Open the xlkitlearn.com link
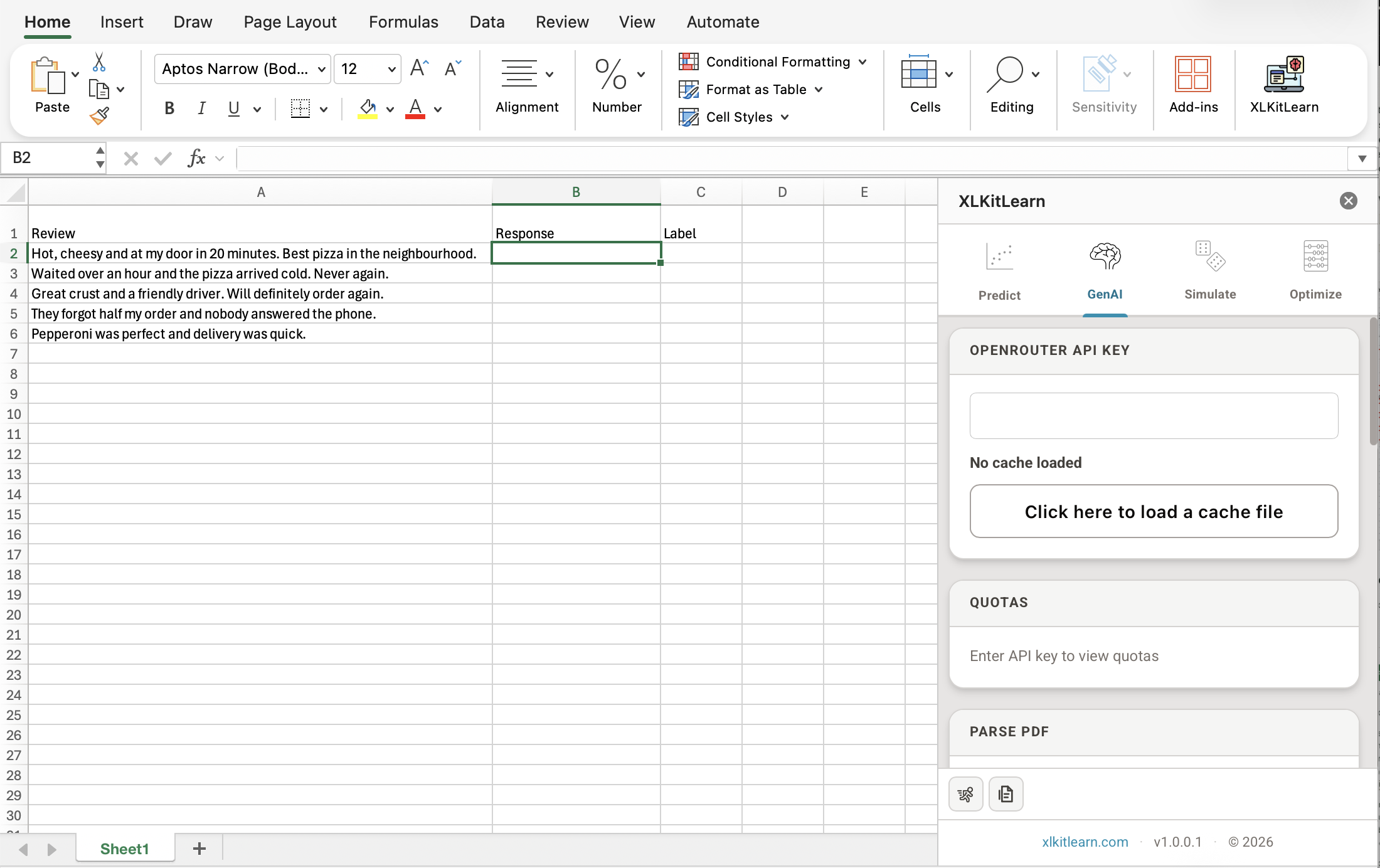 coord(1085,842)
